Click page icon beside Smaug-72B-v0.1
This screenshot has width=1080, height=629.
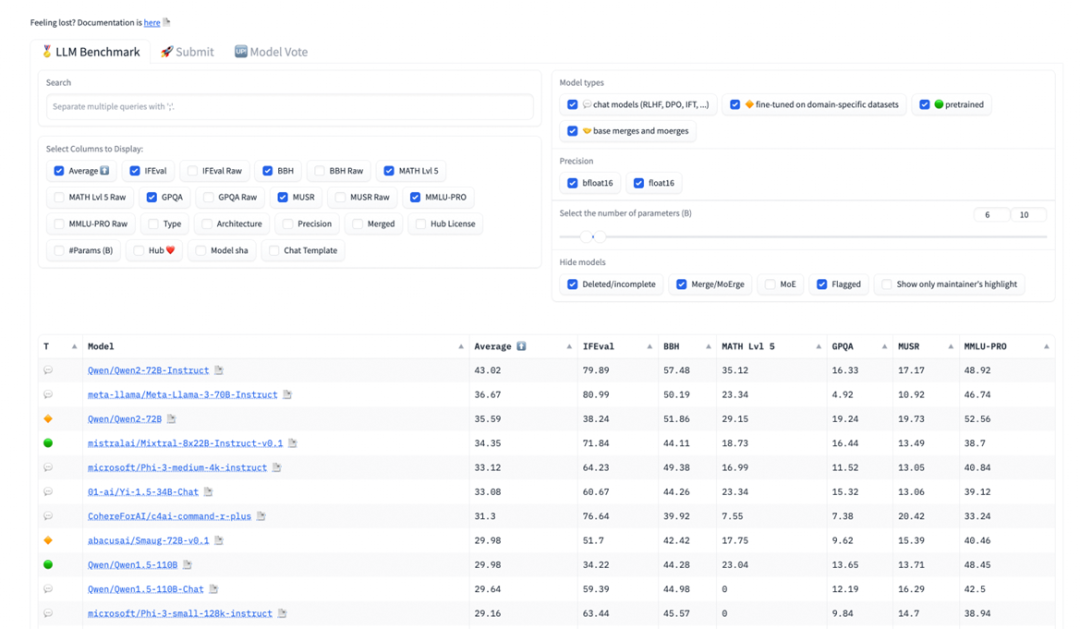tap(218, 540)
